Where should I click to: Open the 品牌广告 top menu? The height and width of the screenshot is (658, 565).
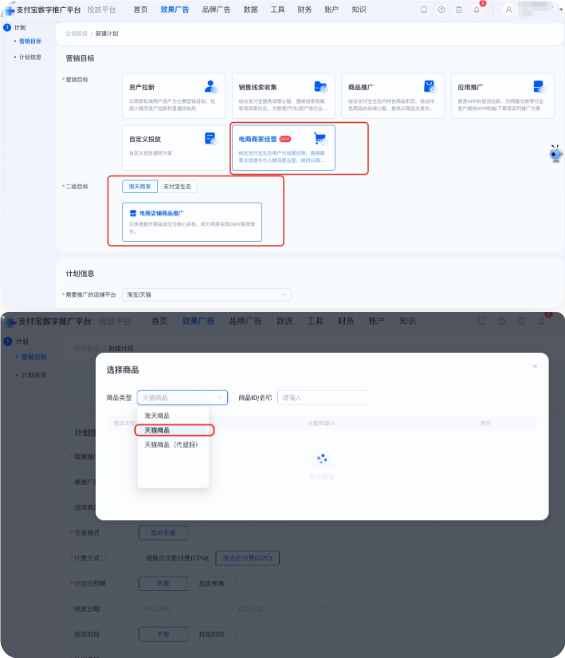point(216,10)
